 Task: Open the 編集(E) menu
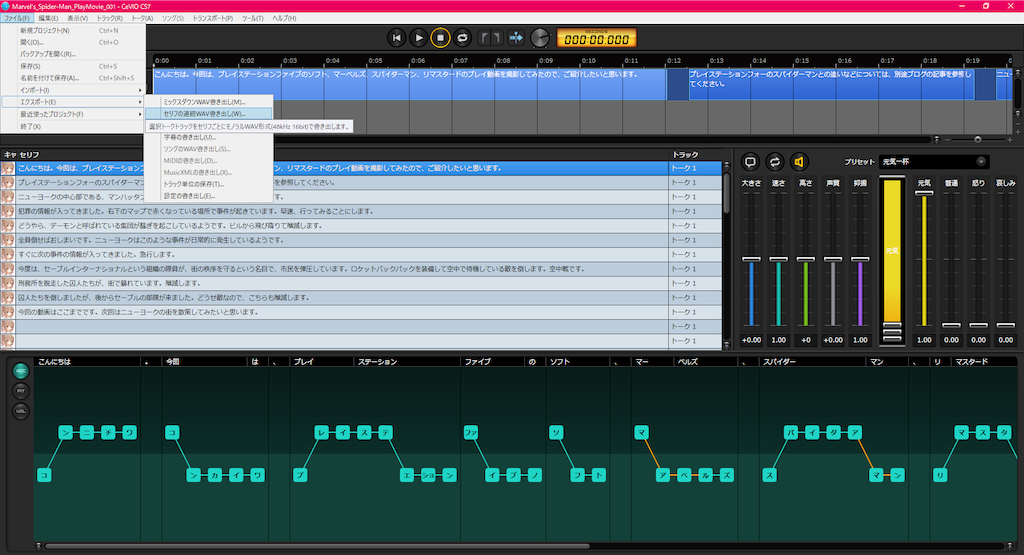[x=48, y=18]
